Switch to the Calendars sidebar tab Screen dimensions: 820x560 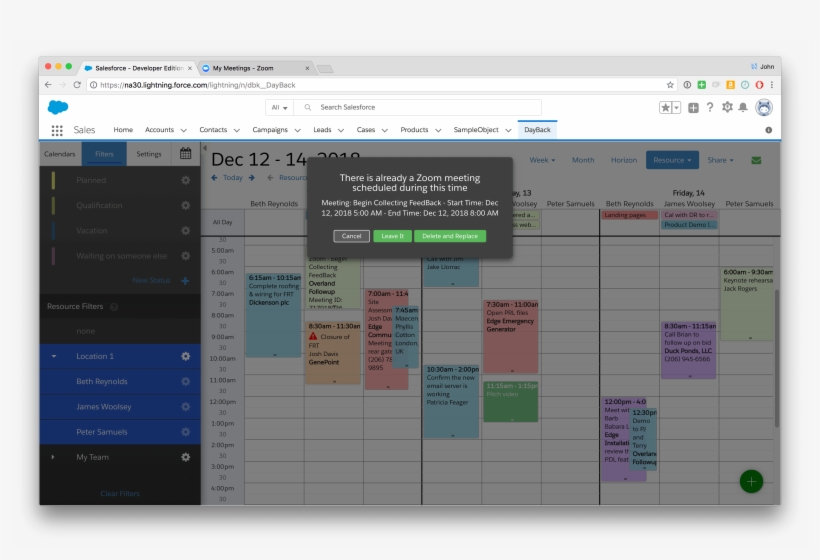coord(60,154)
